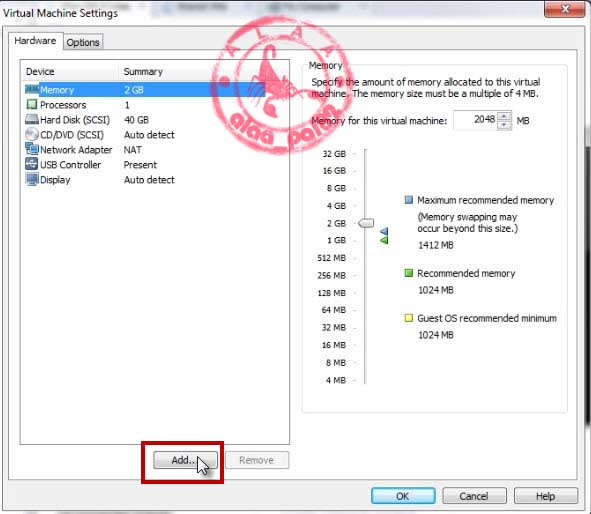The width and height of the screenshot is (591, 514).
Task: Select the Hard Disk (SCSI) icon
Action: coord(32,119)
